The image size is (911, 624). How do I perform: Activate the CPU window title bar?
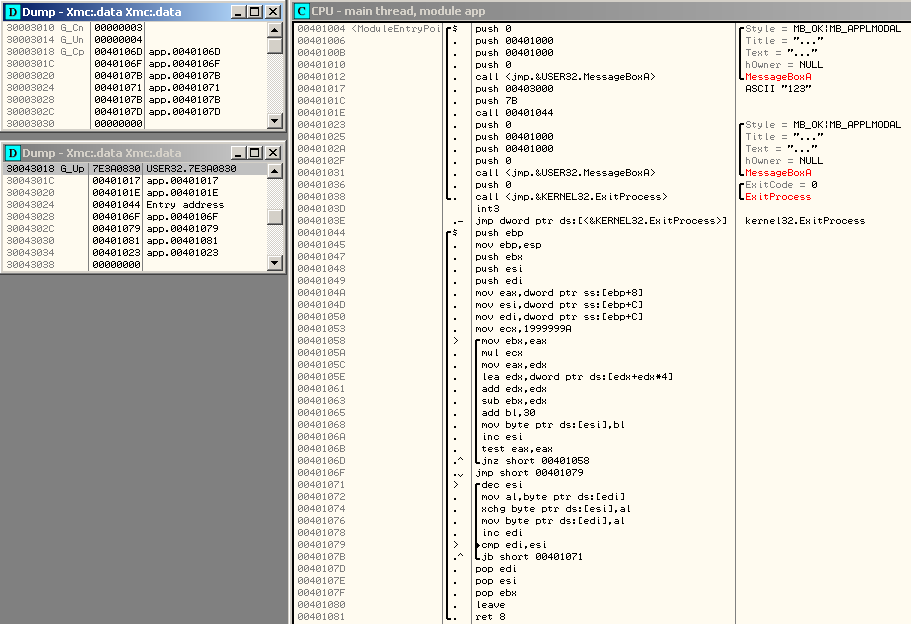tap(600, 10)
